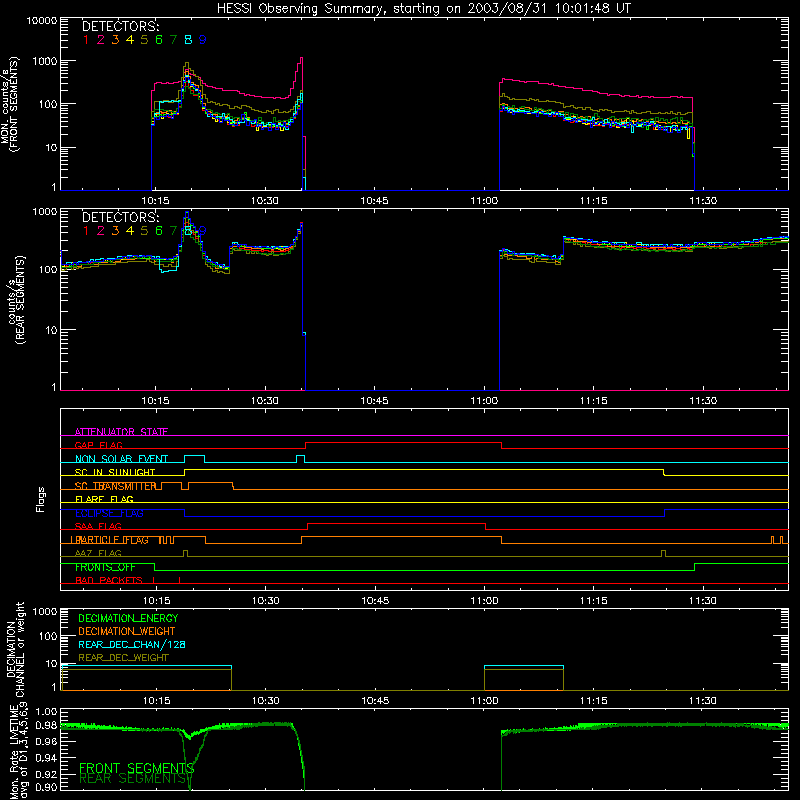
Task: Click the DECIMATION CHANNEL or weight axis title
Action: coord(15,649)
